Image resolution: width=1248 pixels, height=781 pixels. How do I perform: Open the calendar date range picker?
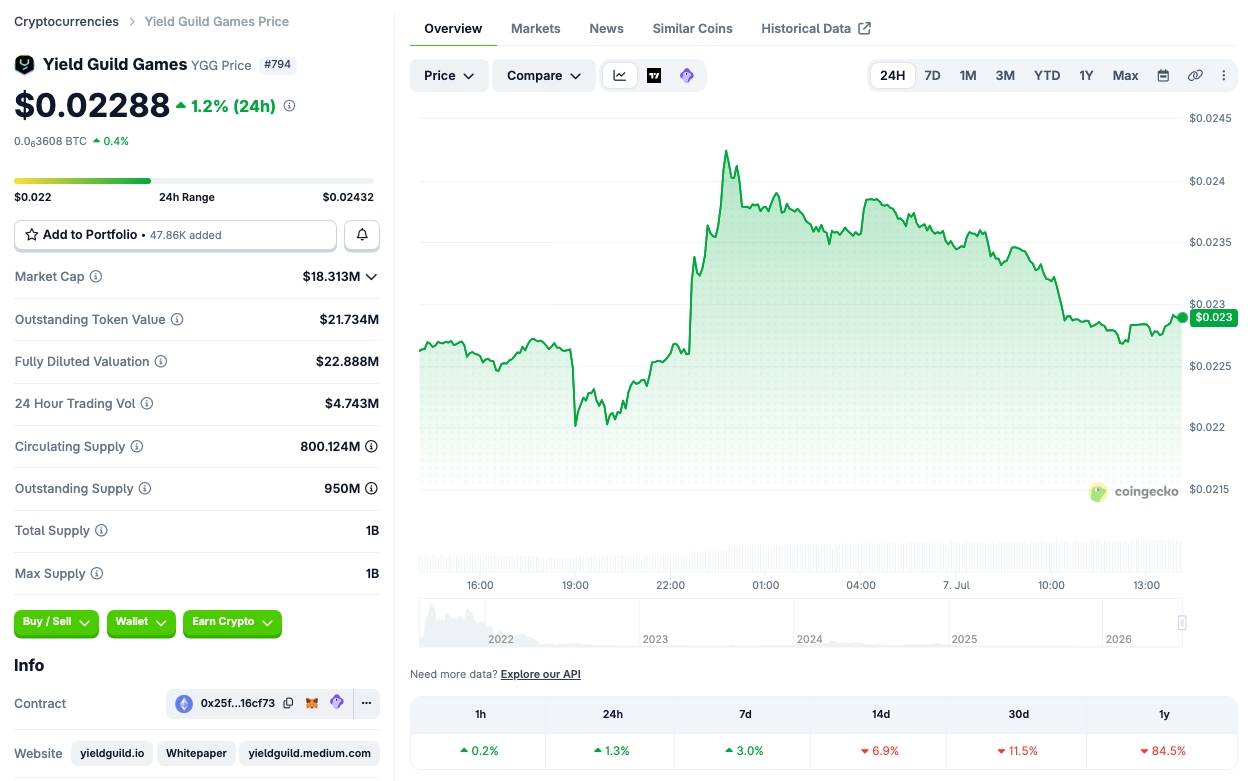pyautogui.click(x=1163, y=75)
